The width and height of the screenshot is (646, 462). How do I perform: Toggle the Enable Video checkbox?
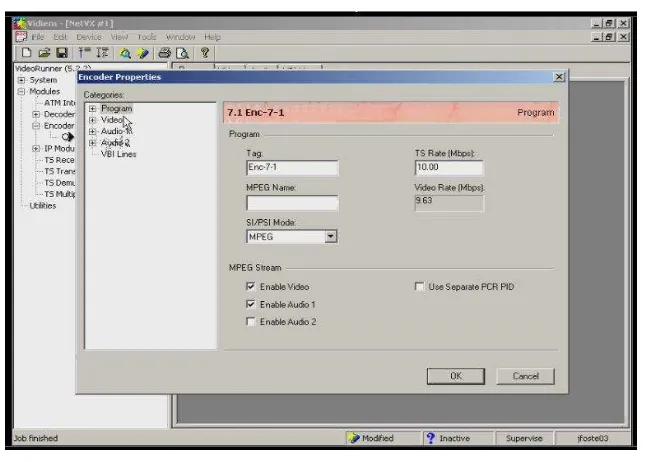250,286
